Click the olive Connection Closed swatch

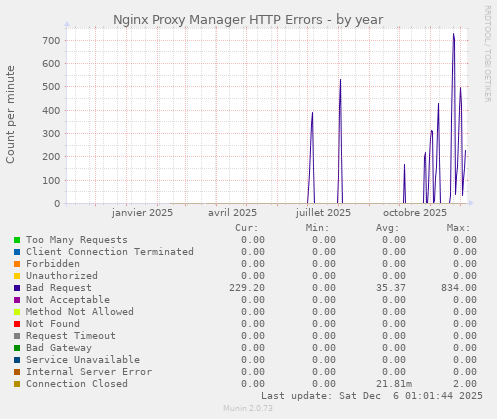click(17, 384)
